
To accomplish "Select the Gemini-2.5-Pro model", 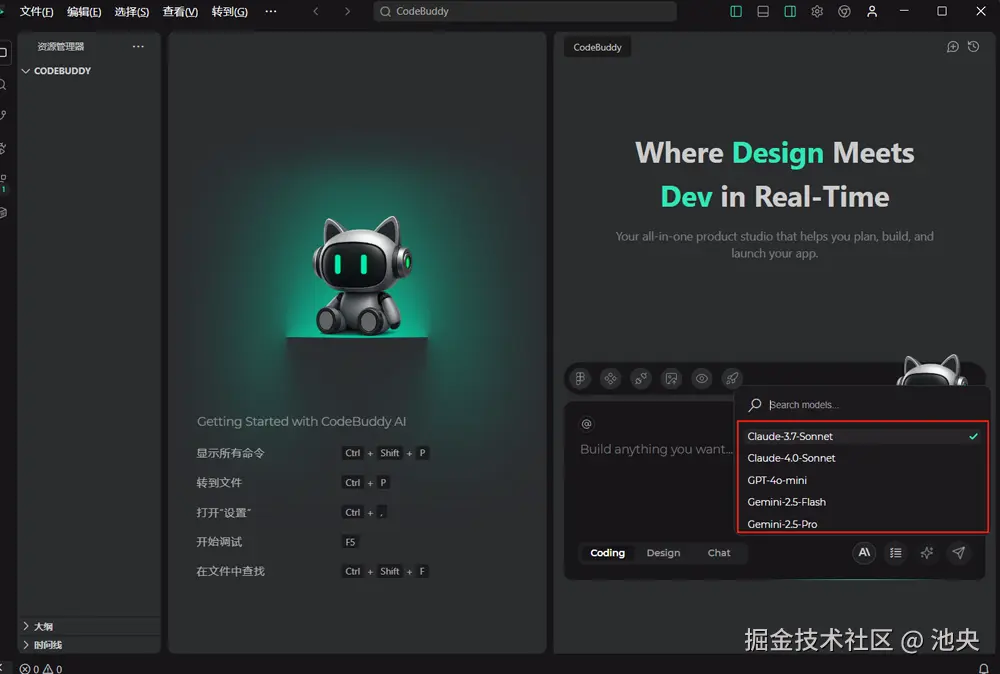I will pyautogui.click(x=862, y=524).
